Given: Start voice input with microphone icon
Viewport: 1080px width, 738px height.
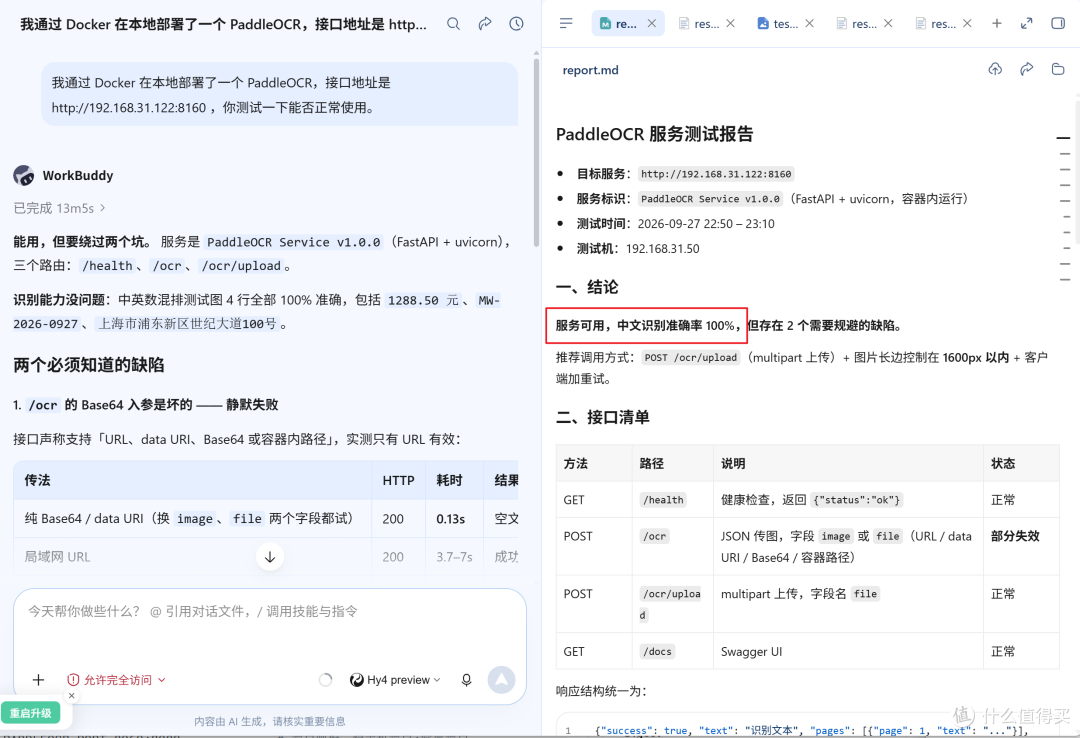Looking at the screenshot, I should click(x=466, y=680).
